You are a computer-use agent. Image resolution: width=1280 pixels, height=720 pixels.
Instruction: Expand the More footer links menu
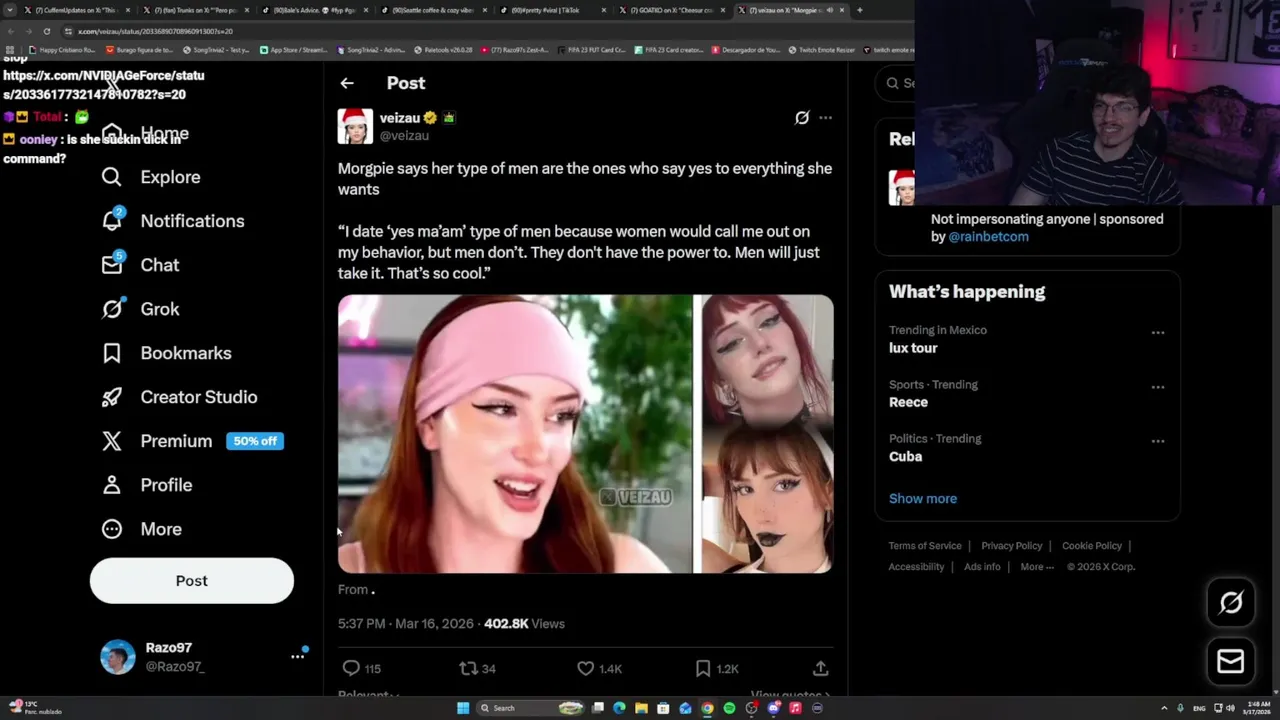(1037, 567)
